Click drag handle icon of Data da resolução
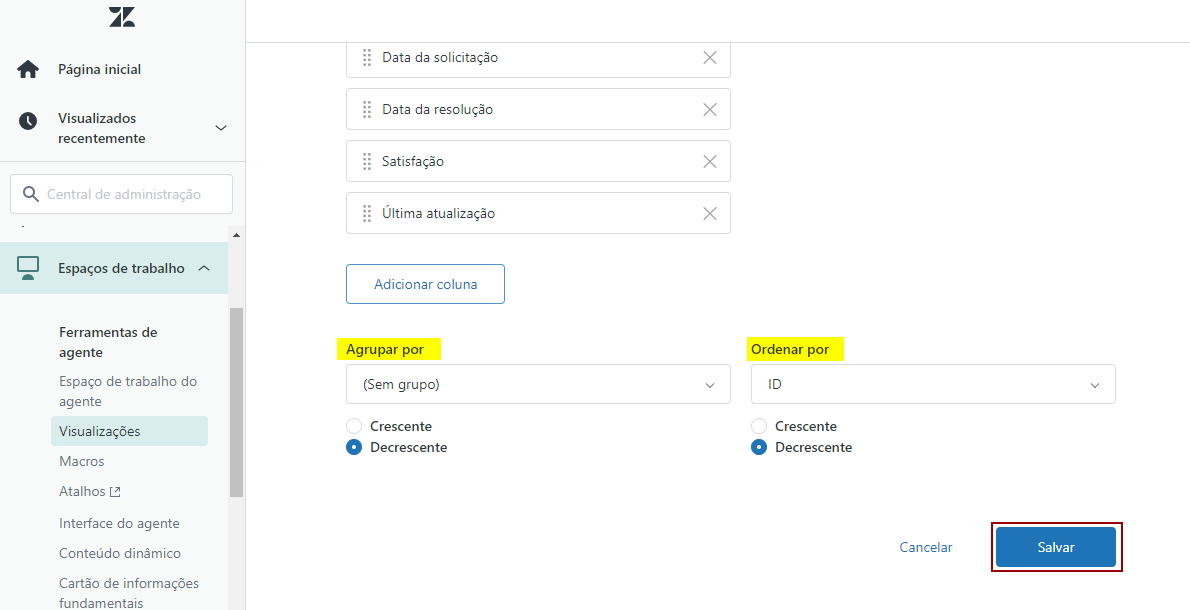Screen dimensions: 1190x610 click(367, 110)
